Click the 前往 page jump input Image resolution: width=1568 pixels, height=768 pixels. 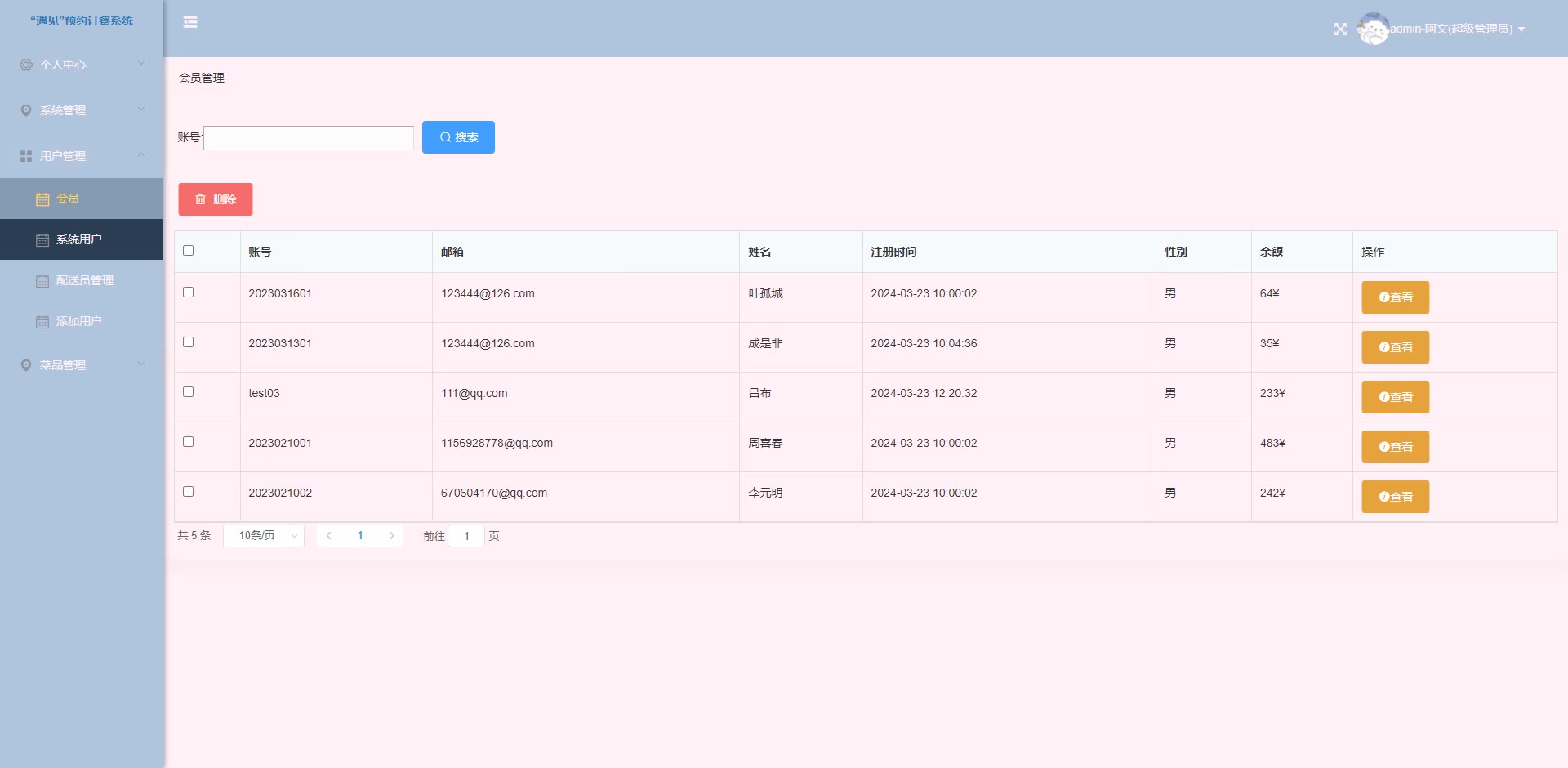pyautogui.click(x=466, y=536)
